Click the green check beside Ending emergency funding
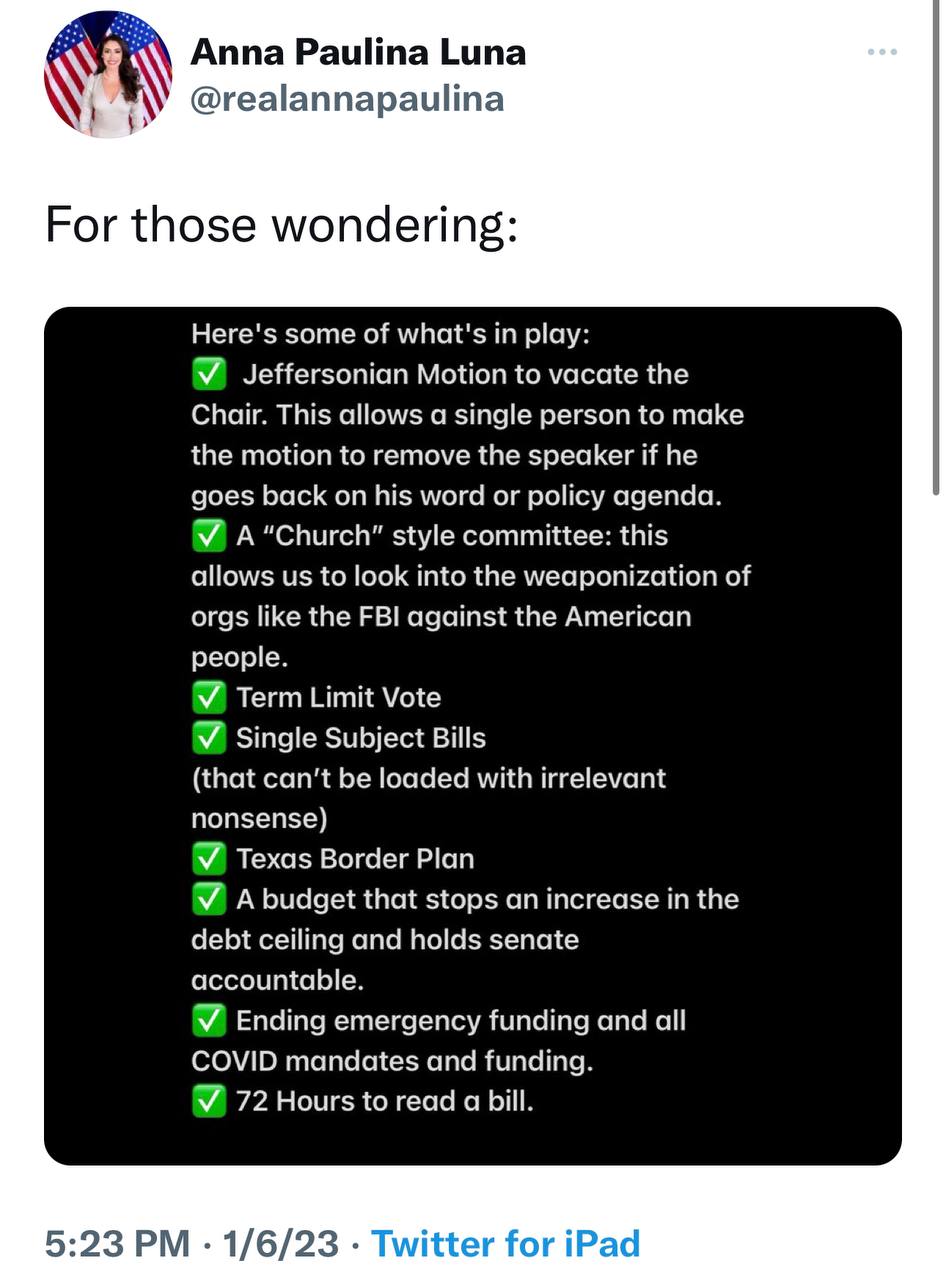Image resolution: width=946 pixels, height=1280 pixels. (x=208, y=1020)
